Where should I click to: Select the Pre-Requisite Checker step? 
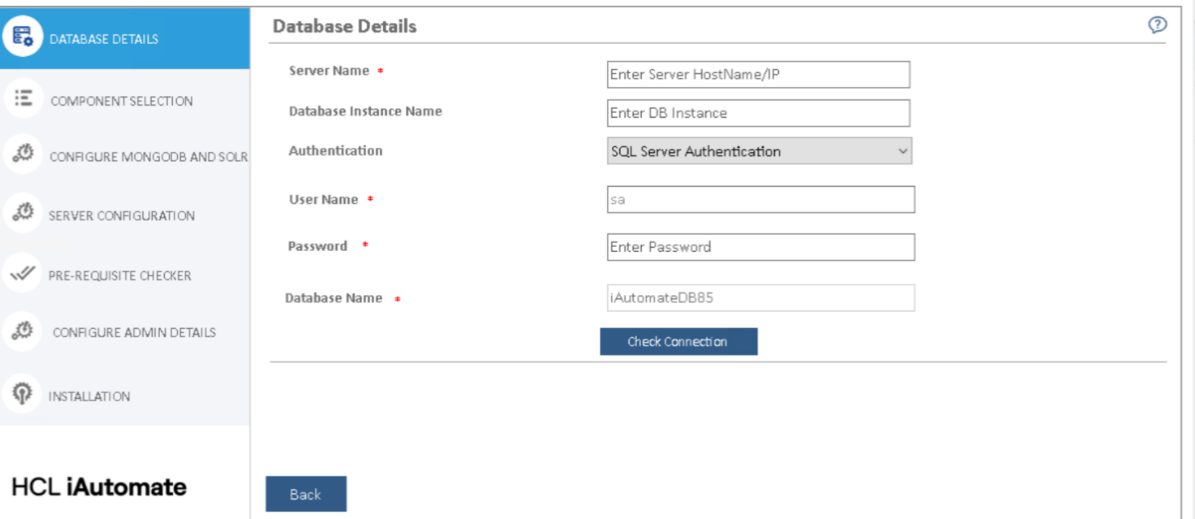tap(119, 275)
